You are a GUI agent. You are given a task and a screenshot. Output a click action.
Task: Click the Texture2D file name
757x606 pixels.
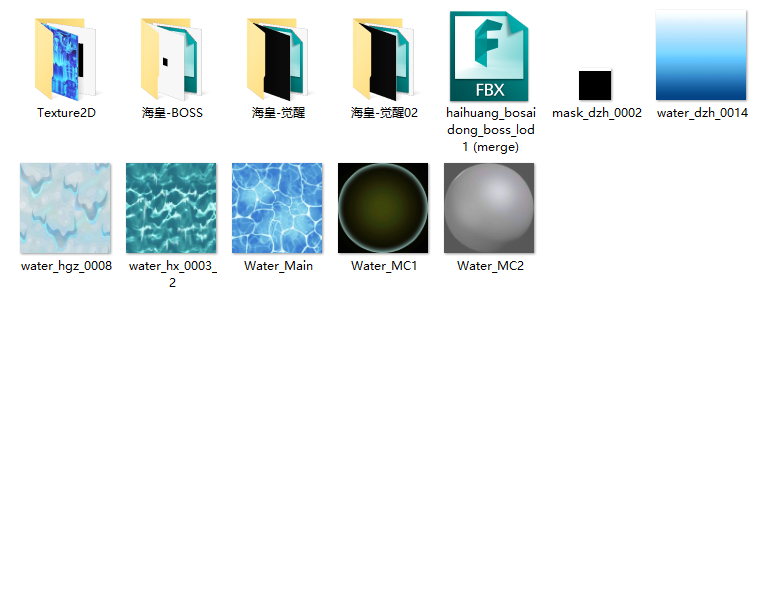[67, 113]
